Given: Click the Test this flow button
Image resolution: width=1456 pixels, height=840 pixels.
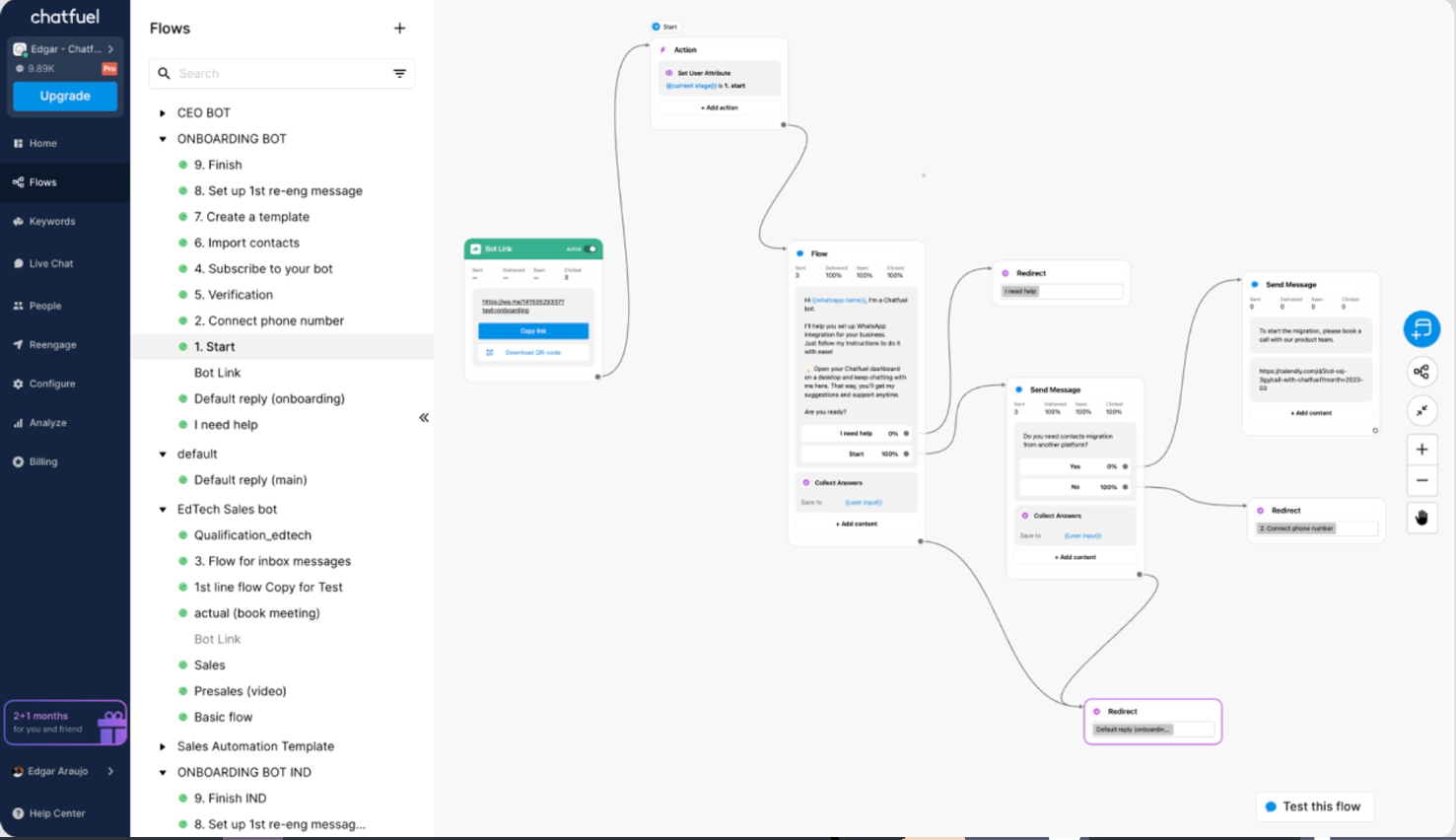Looking at the screenshot, I should pos(1314,806).
